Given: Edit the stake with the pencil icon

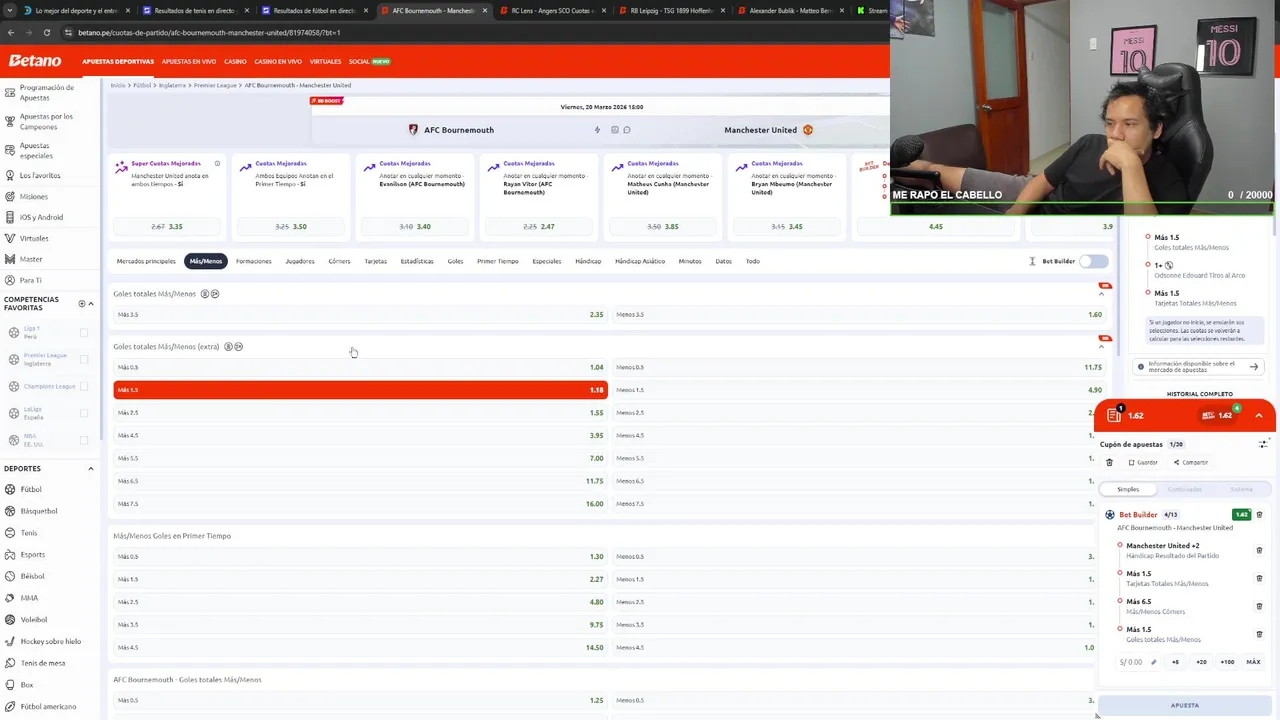Looking at the screenshot, I should coord(1153,662).
